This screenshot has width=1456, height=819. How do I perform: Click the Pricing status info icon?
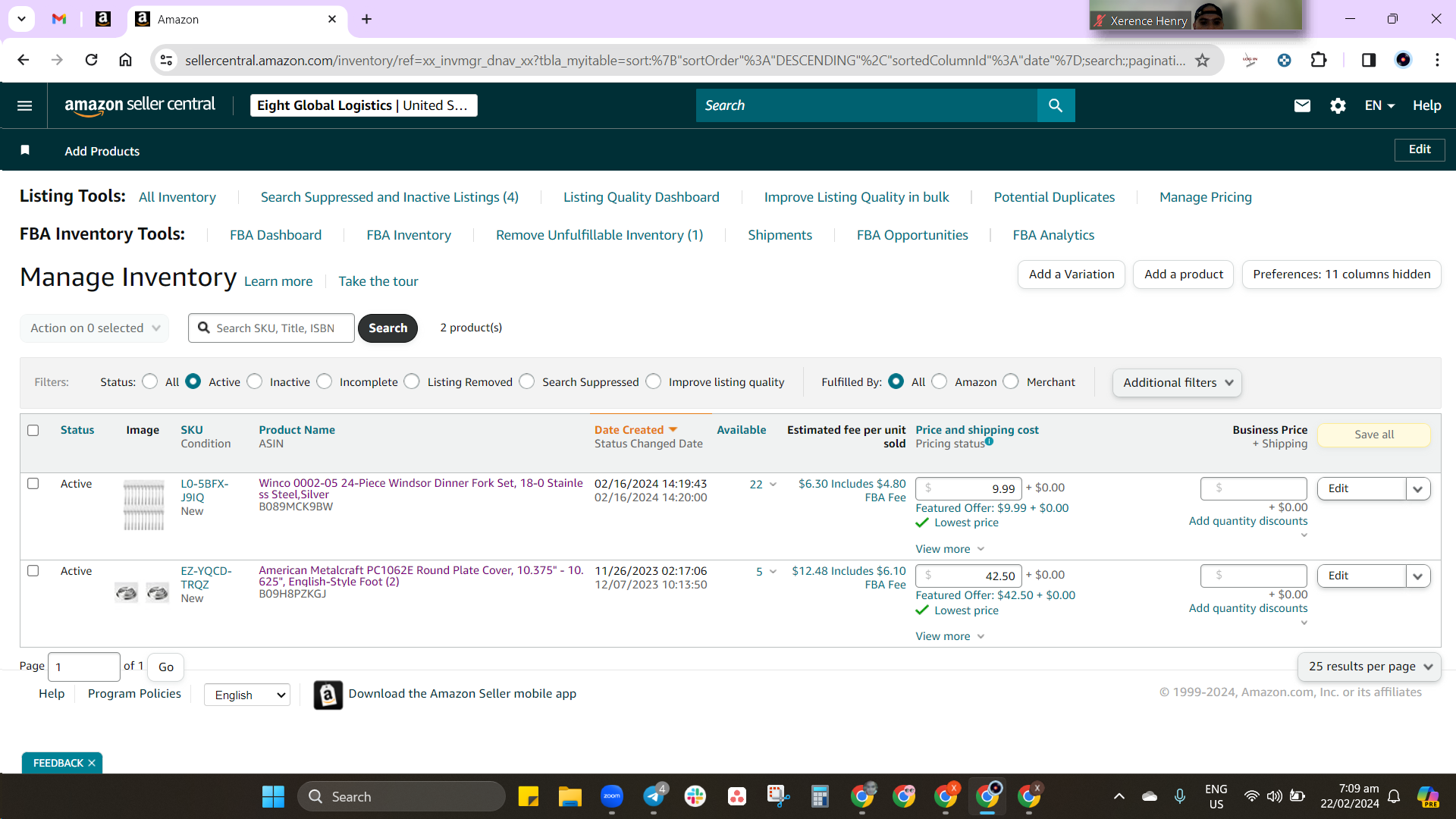coord(989,441)
